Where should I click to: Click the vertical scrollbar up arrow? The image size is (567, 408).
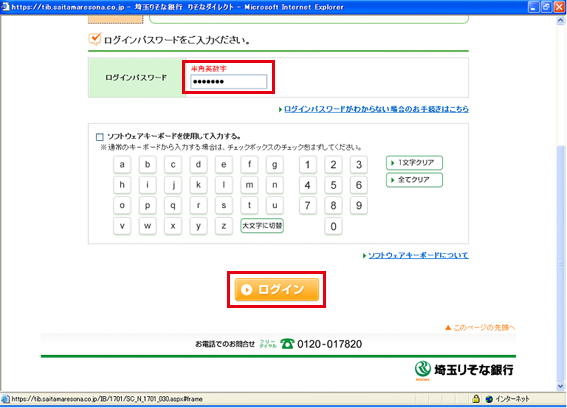click(560, 21)
